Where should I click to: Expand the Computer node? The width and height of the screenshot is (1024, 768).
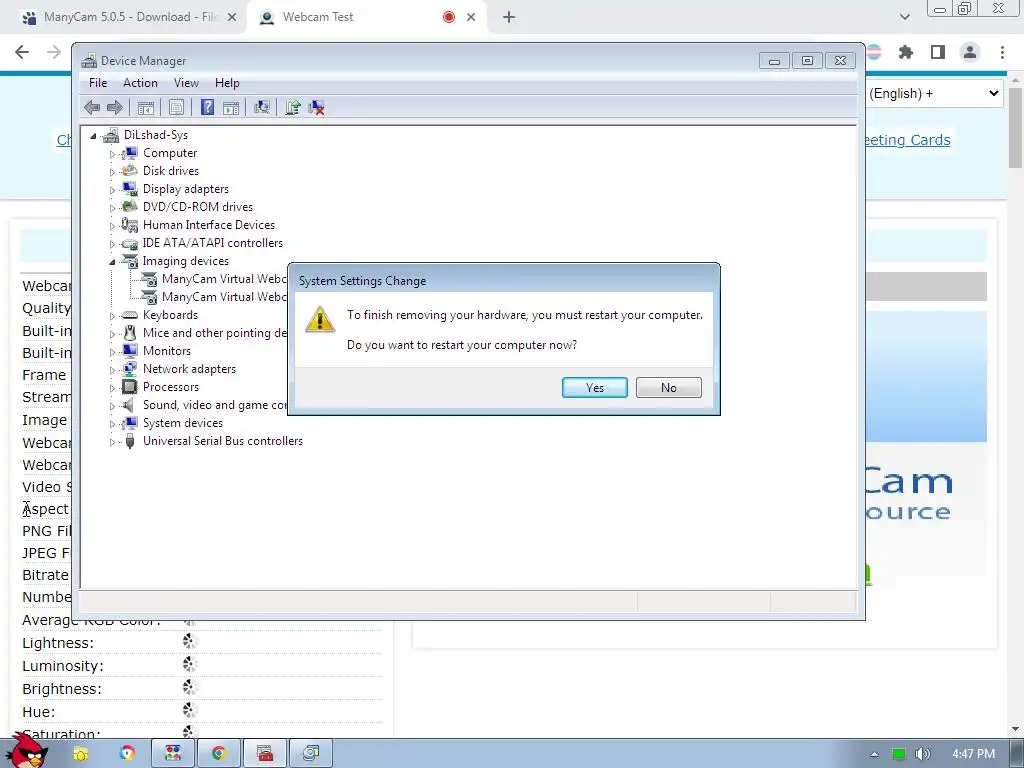point(112,154)
